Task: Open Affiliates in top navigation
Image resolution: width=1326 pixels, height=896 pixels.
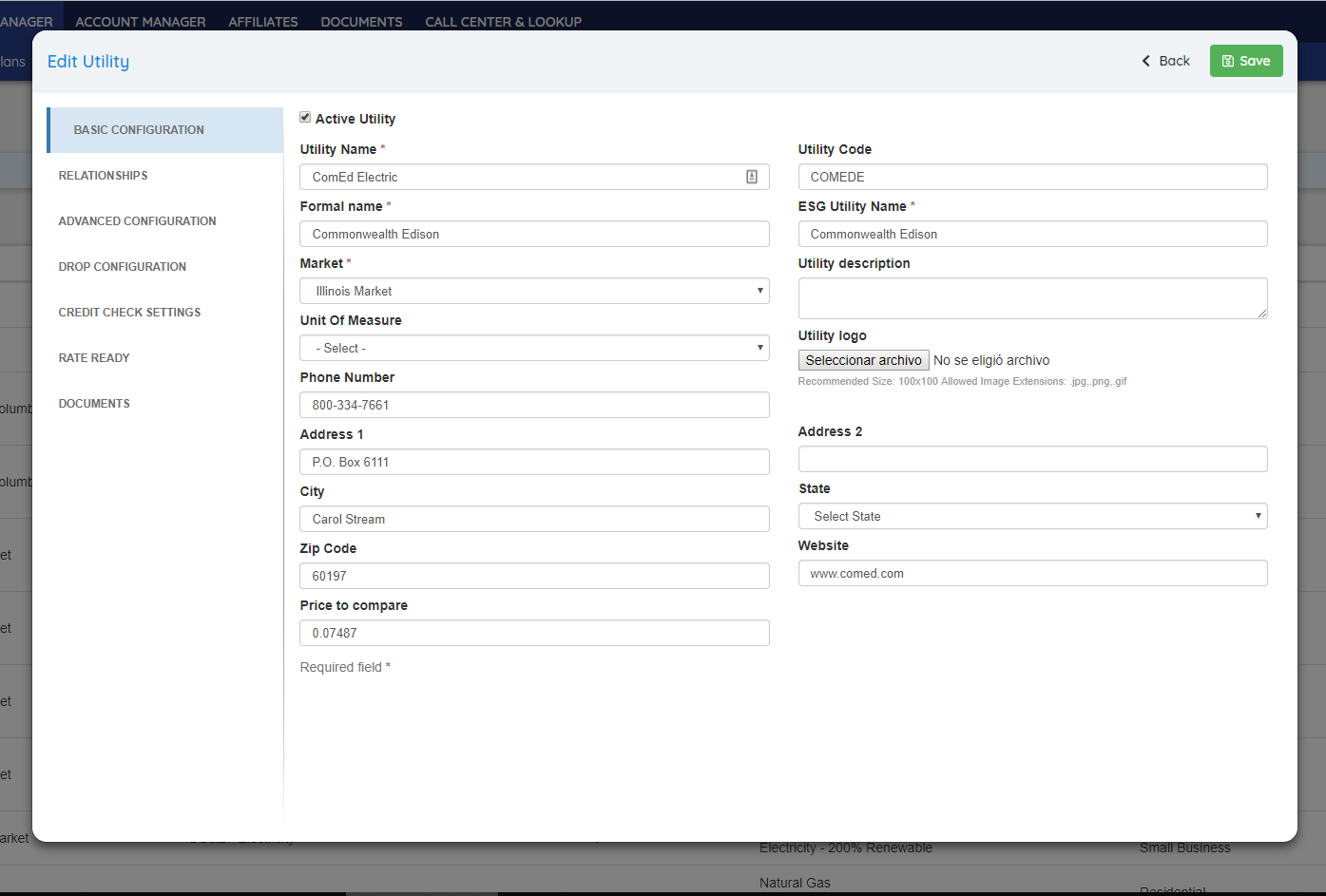Action: (x=263, y=22)
